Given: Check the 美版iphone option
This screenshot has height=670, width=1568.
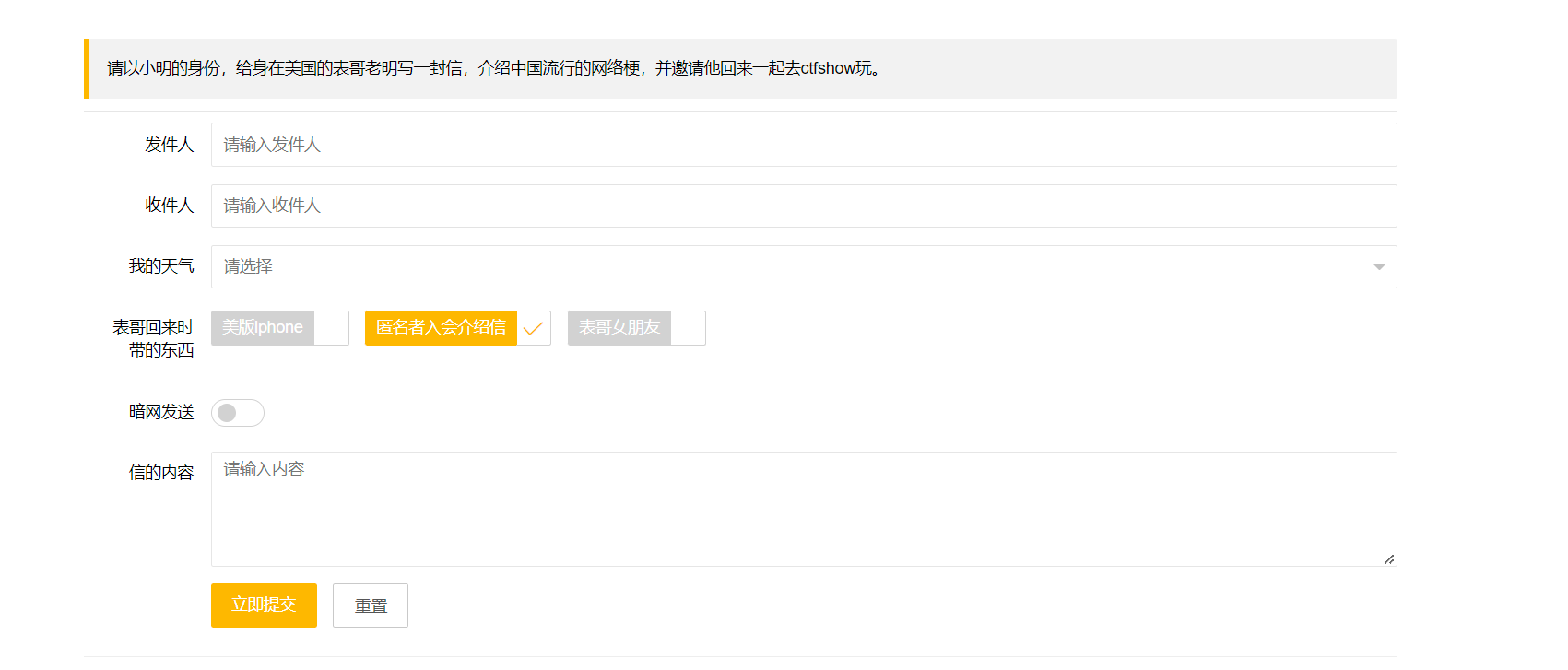Looking at the screenshot, I should [263, 328].
